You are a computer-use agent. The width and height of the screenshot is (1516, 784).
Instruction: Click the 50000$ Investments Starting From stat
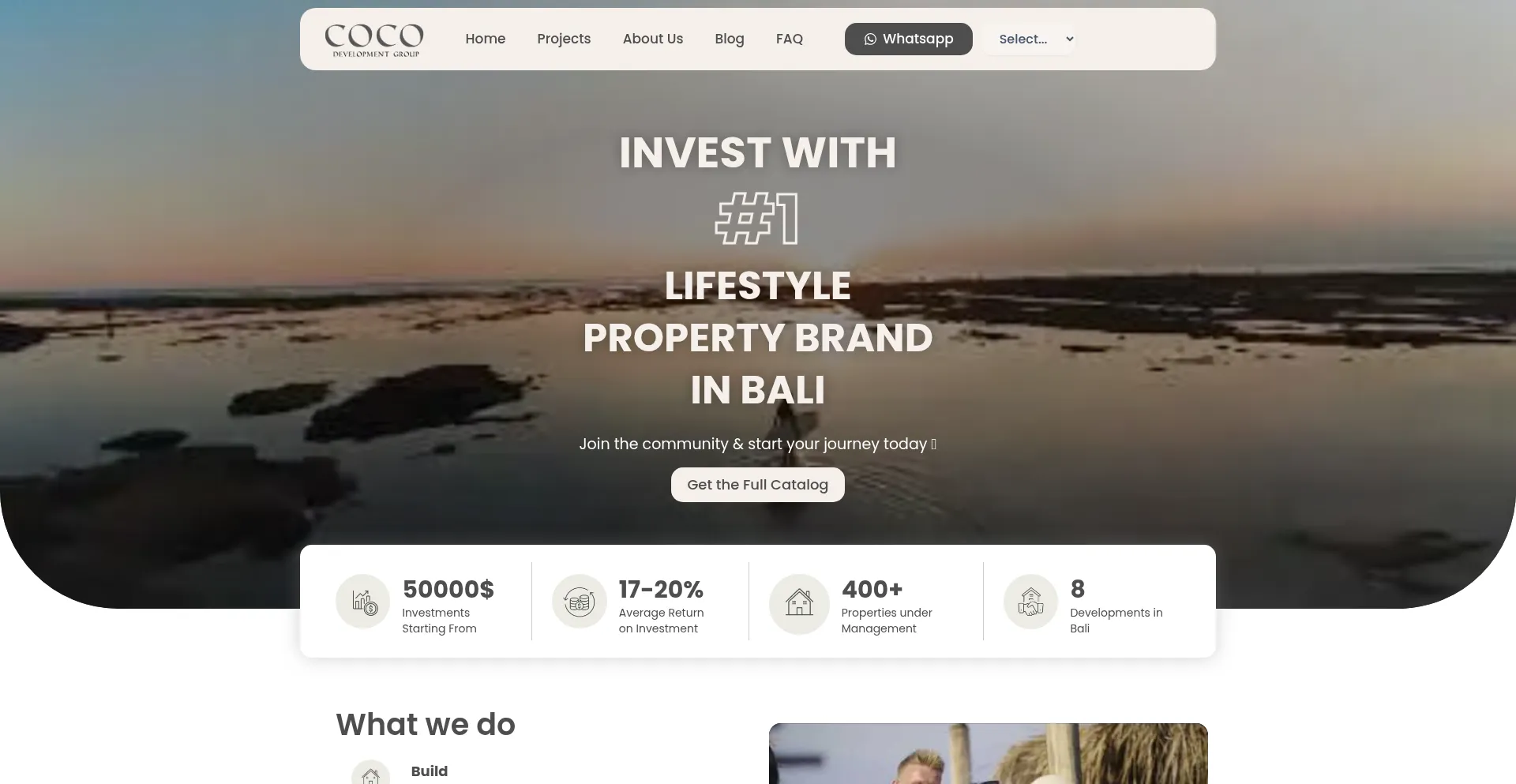(416, 606)
